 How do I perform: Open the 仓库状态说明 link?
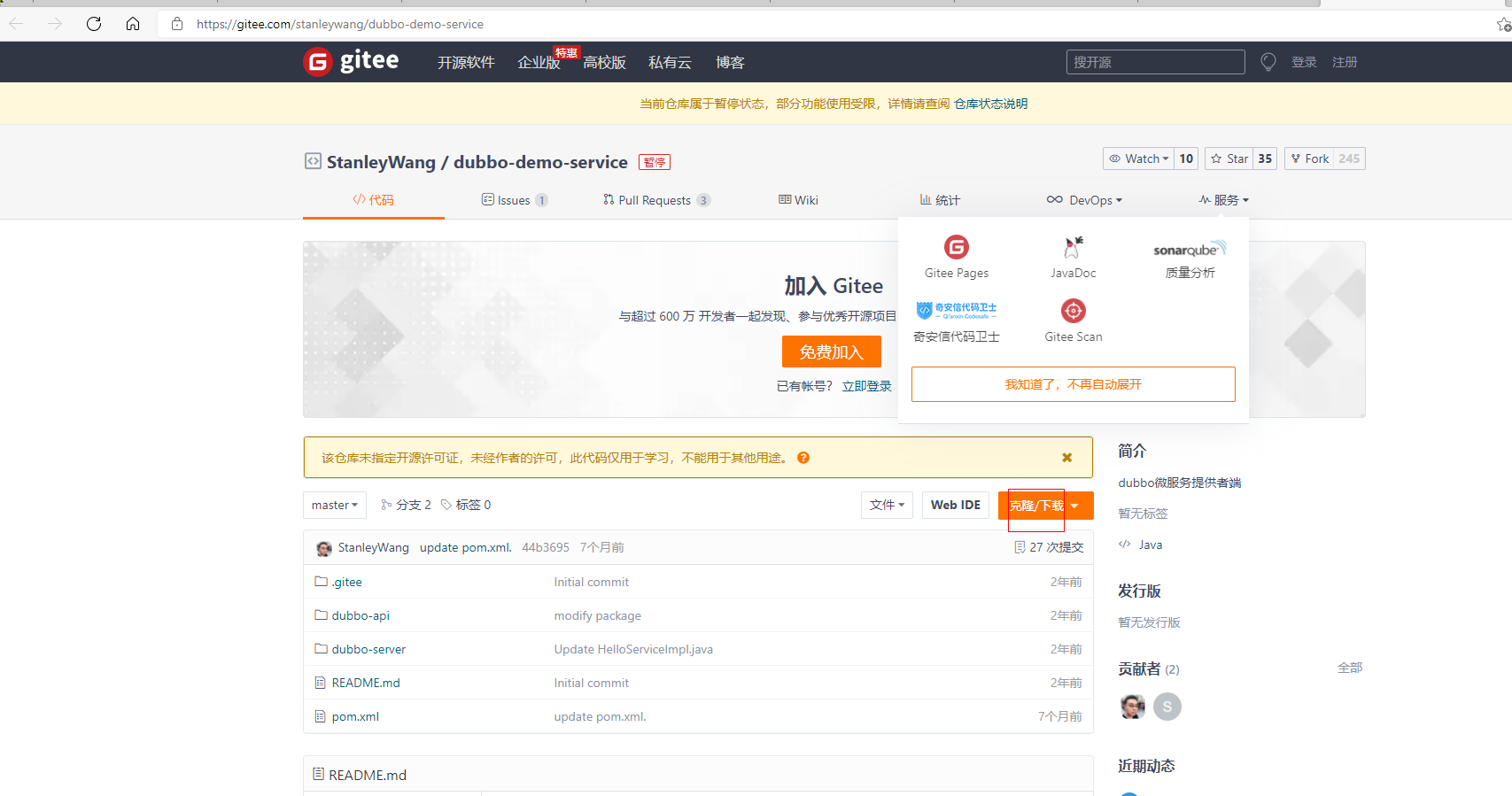[x=991, y=104]
